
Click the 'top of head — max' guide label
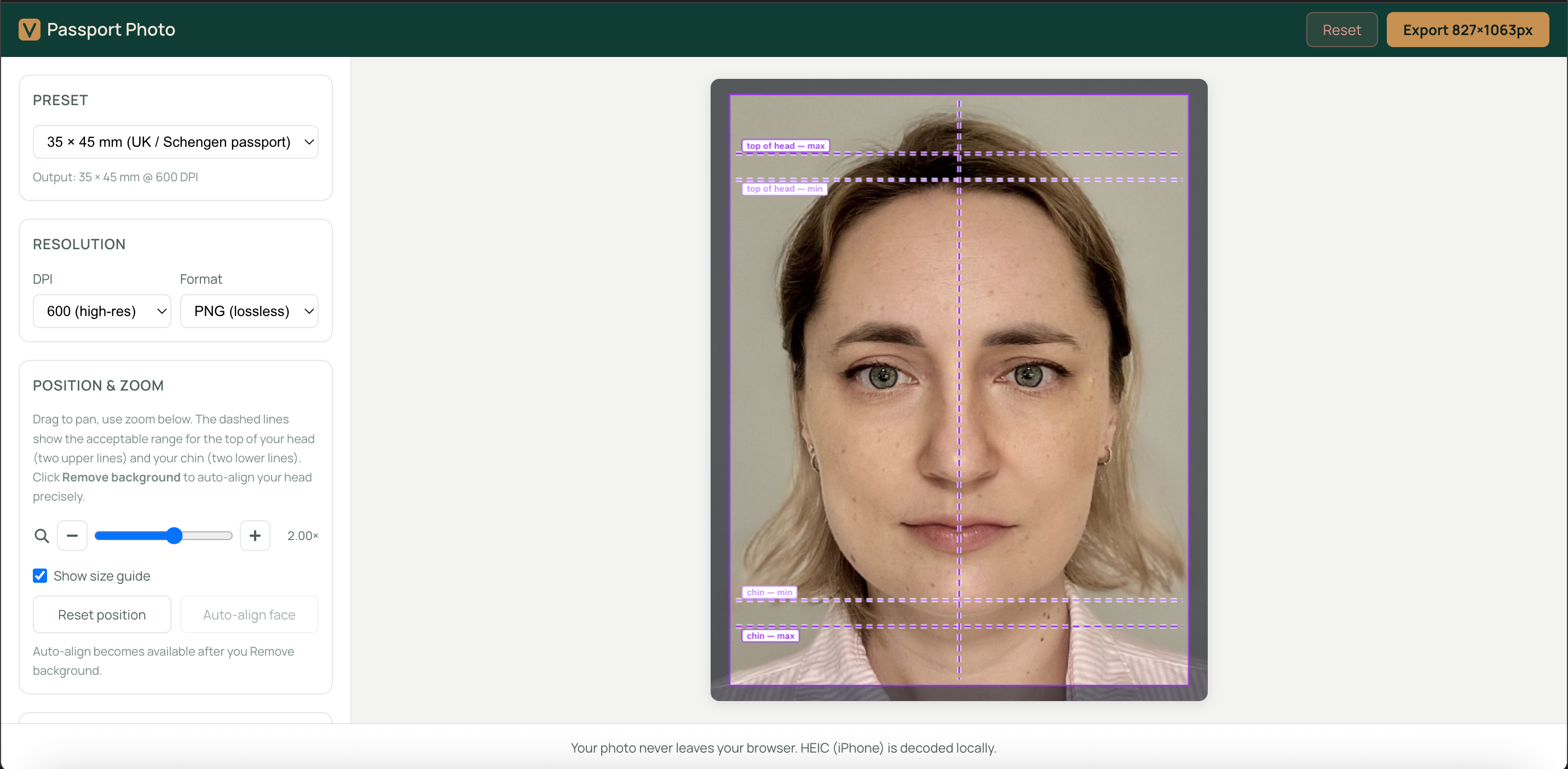(x=785, y=146)
